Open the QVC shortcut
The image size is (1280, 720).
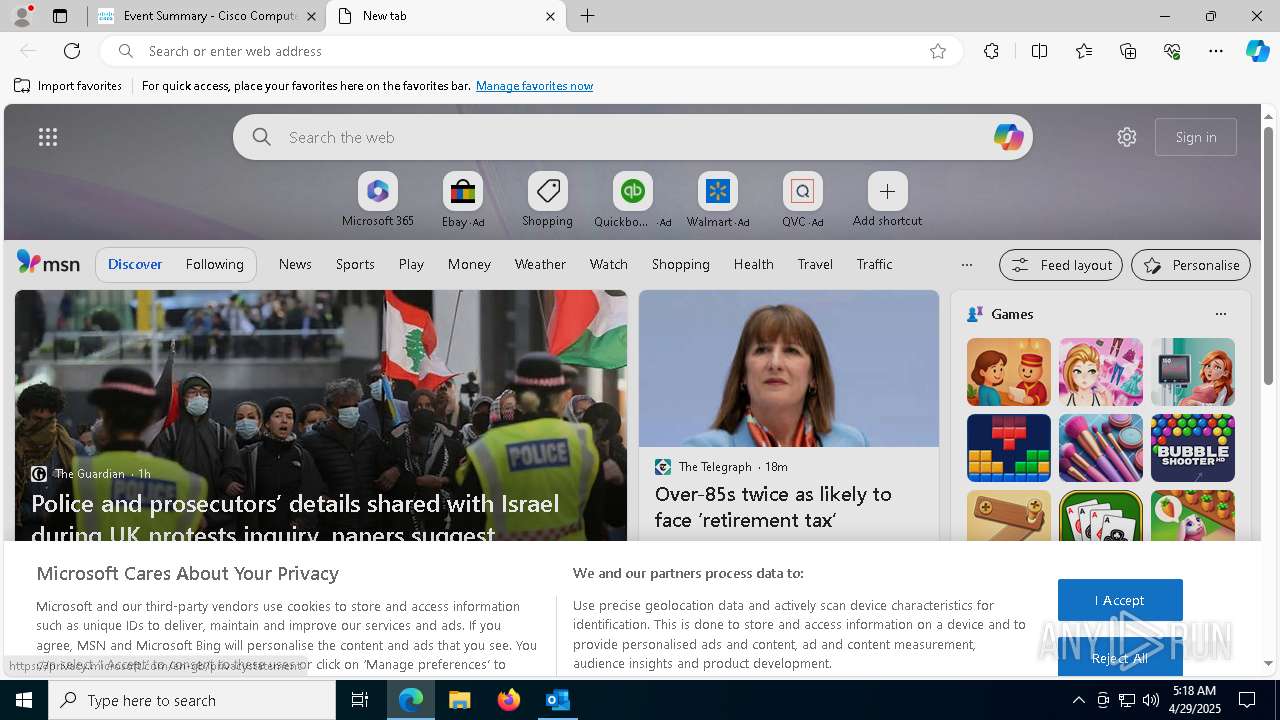[x=802, y=199]
